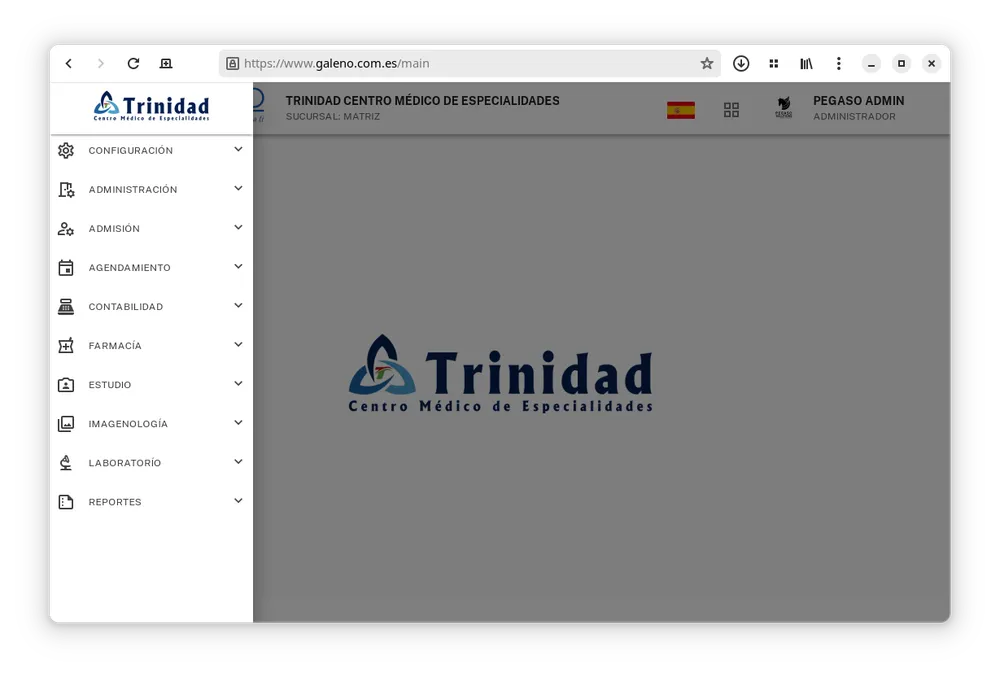Click the Administración building-gear icon
The height and width of the screenshot is (677, 1000).
click(66, 189)
